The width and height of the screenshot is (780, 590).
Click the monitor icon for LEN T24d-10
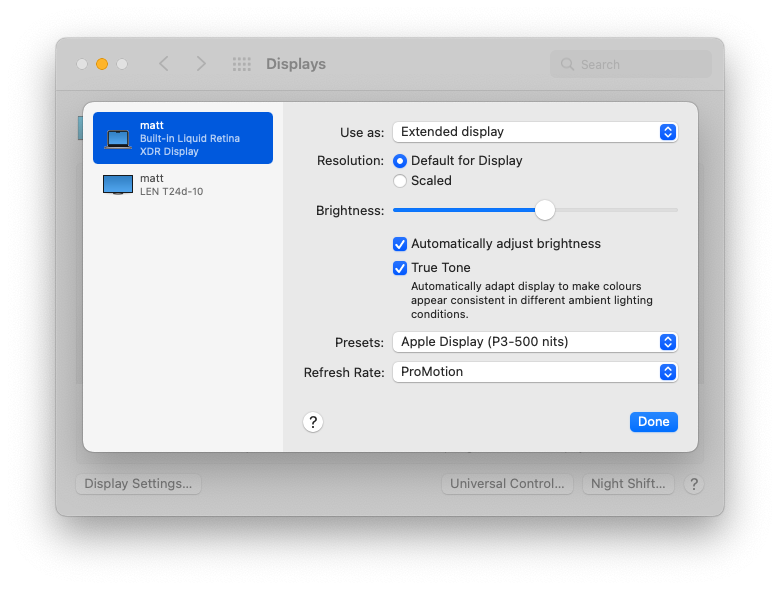click(x=118, y=185)
